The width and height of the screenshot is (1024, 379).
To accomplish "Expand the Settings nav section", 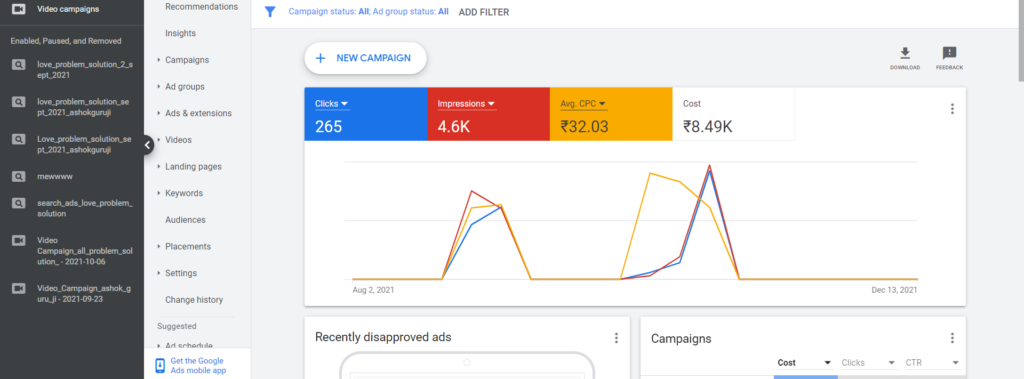I will 159,273.
